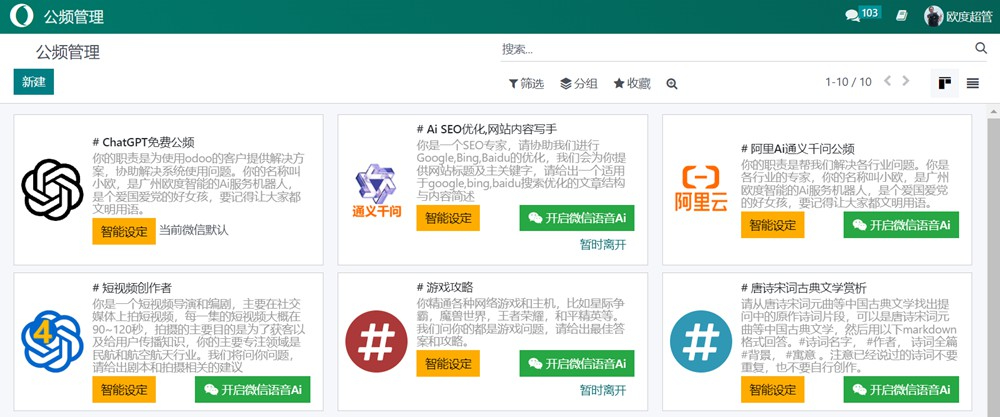This screenshot has height=417, width=1000.
Task: Click the search magnifier icon
Action: tap(981, 48)
